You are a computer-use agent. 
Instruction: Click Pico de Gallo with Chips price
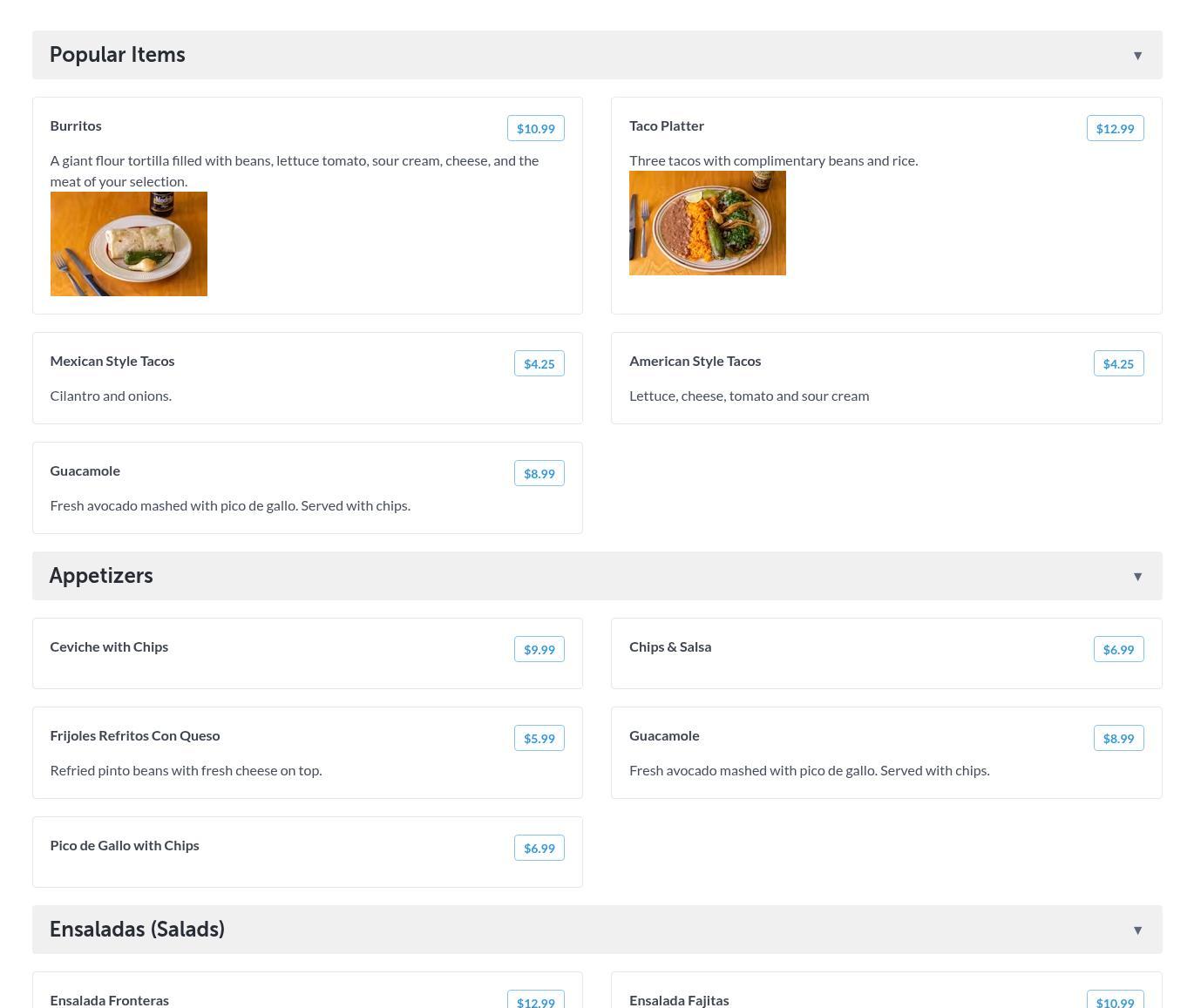click(539, 848)
